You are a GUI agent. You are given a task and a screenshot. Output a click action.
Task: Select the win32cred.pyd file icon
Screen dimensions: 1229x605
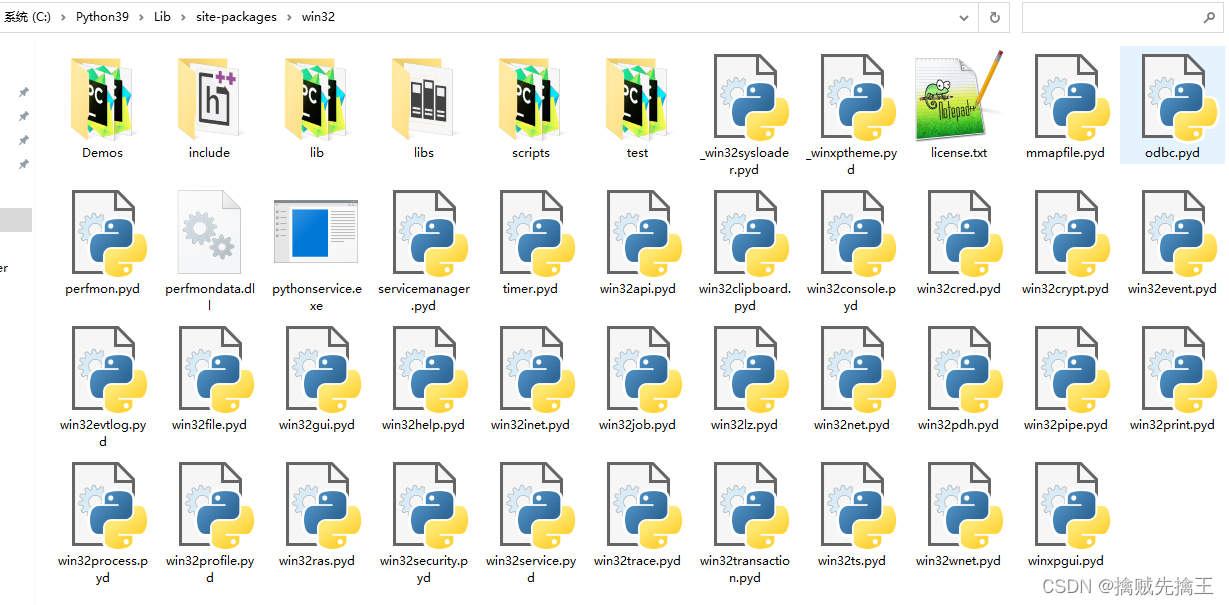pyautogui.click(x=966, y=234)
